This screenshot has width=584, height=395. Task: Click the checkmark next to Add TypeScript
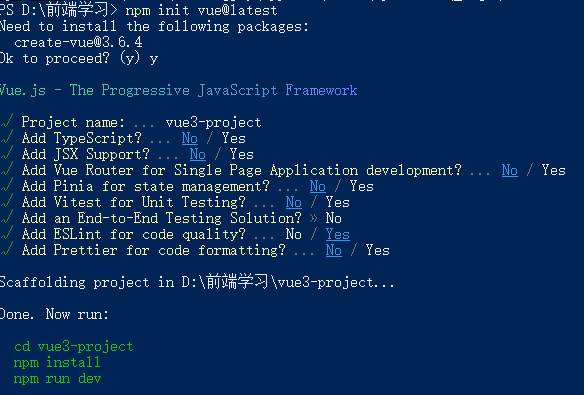7,137
